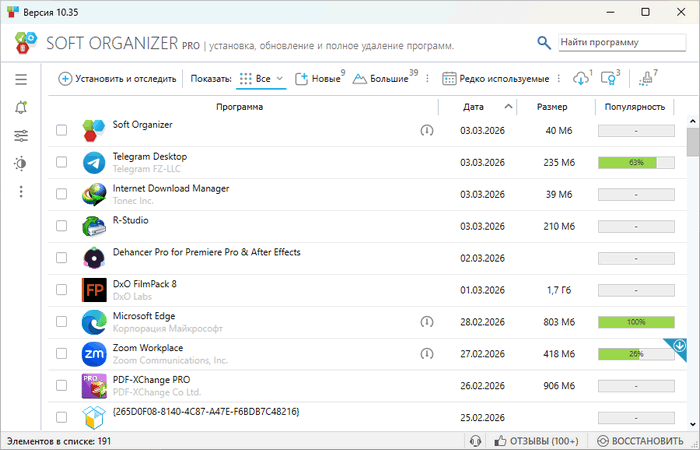Screen dimensions: 700x450
Task: Check the Telegram Desktop checkbox
Action: click(62, 162)
